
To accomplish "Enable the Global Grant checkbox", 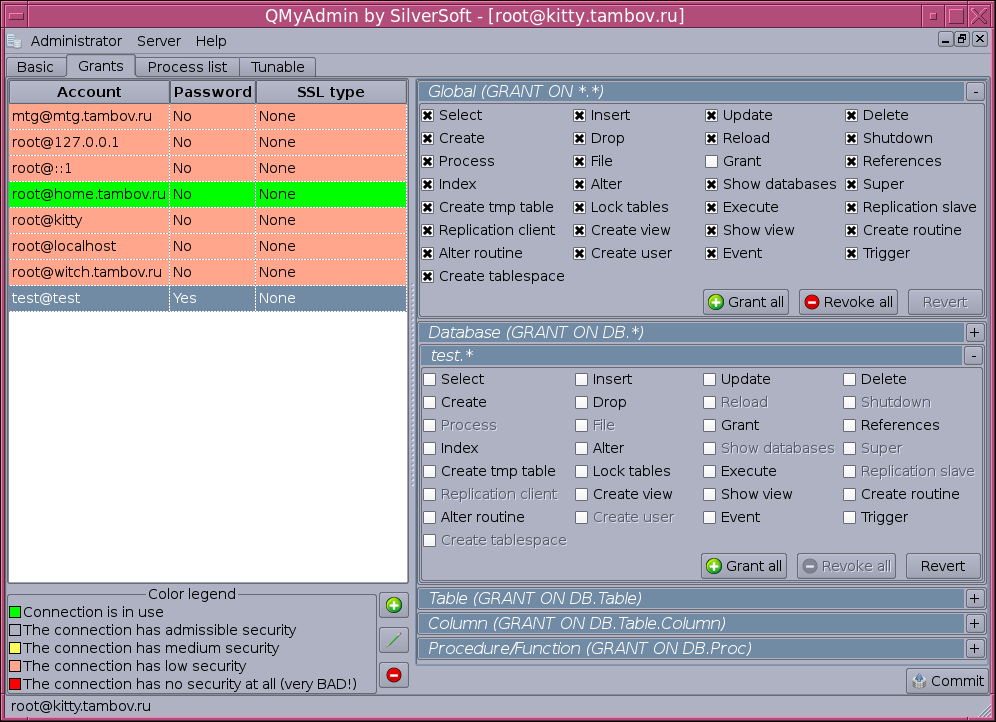I will (x=711, y=161).
